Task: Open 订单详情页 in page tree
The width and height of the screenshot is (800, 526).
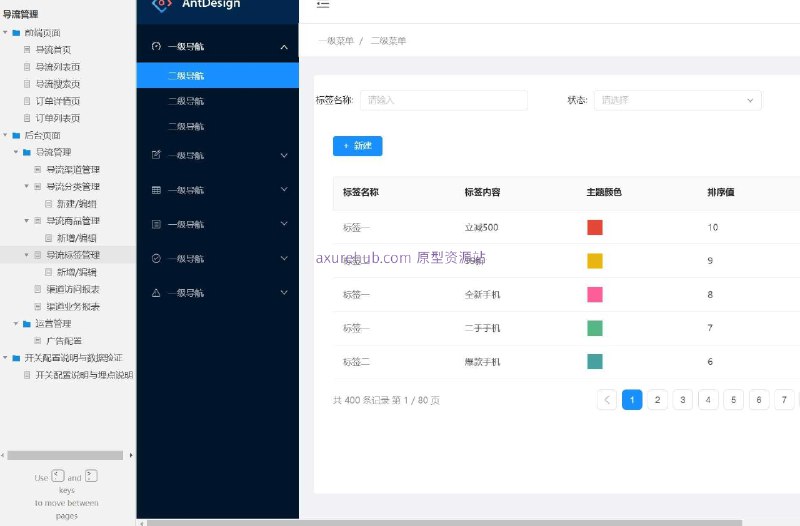Action: point(58,101)
